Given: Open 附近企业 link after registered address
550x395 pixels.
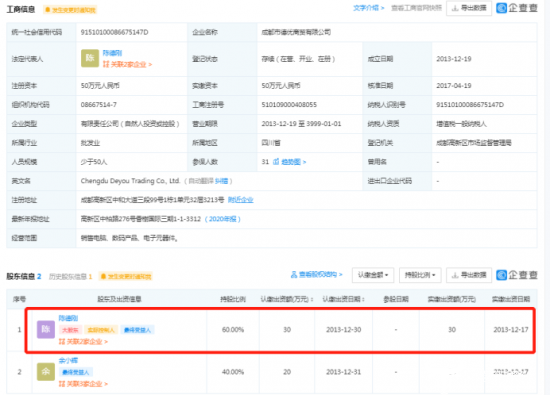Looking at the screenshot, I should (241, 200).
